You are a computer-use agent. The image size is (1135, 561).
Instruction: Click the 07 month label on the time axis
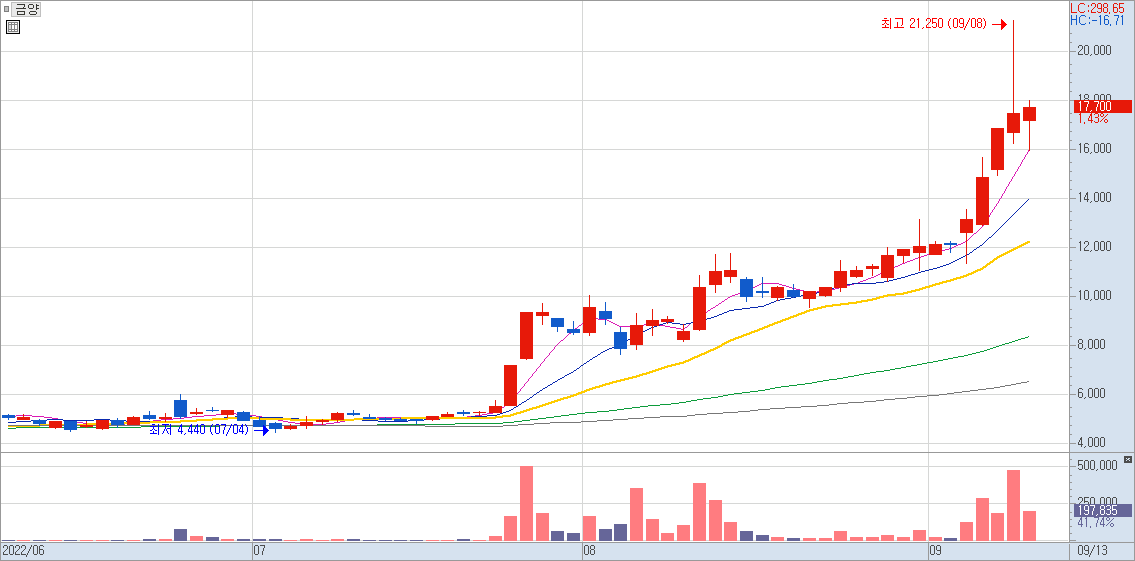260,550
